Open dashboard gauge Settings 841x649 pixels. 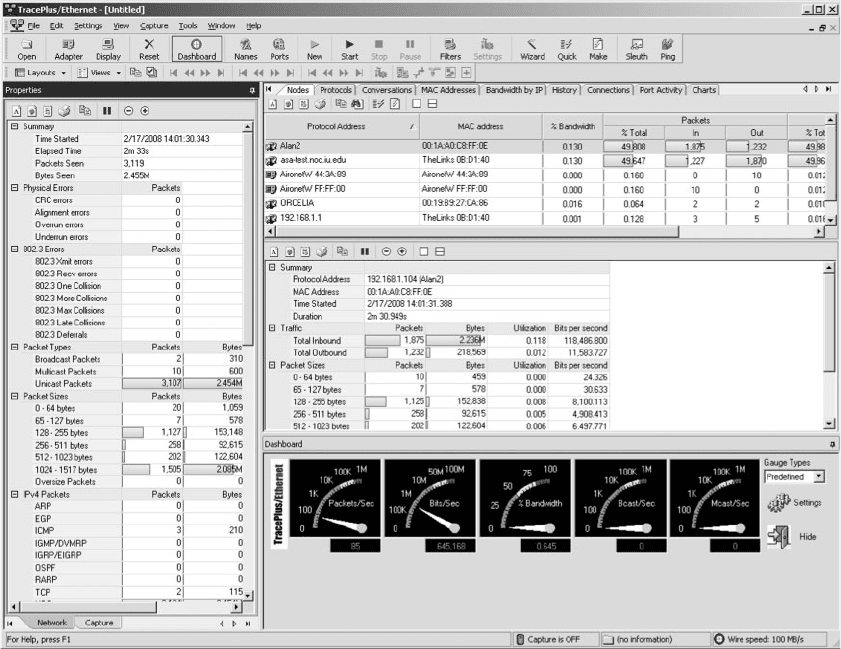[794, 503]
